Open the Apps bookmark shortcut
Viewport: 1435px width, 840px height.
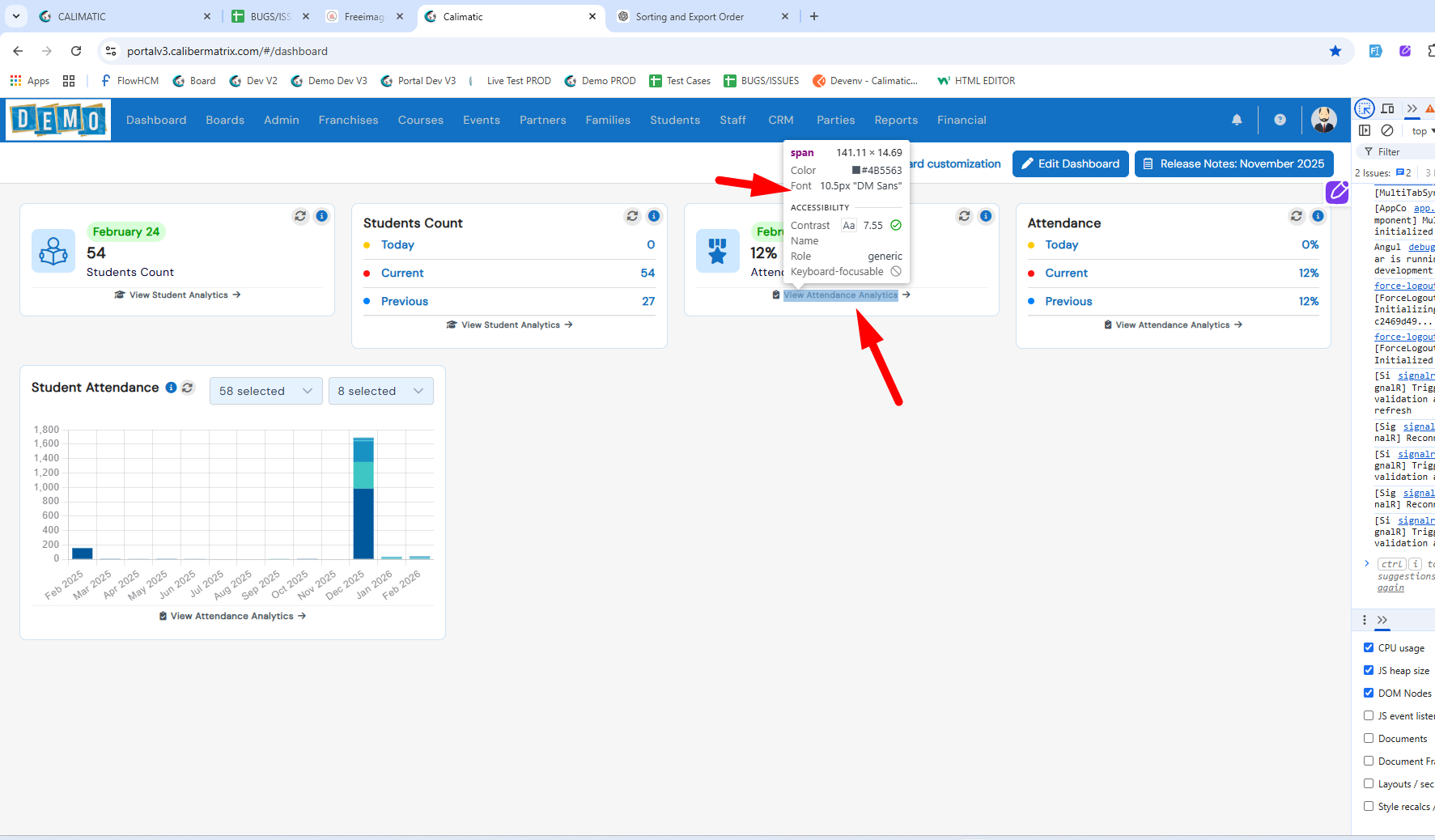(x=30, y=81)
